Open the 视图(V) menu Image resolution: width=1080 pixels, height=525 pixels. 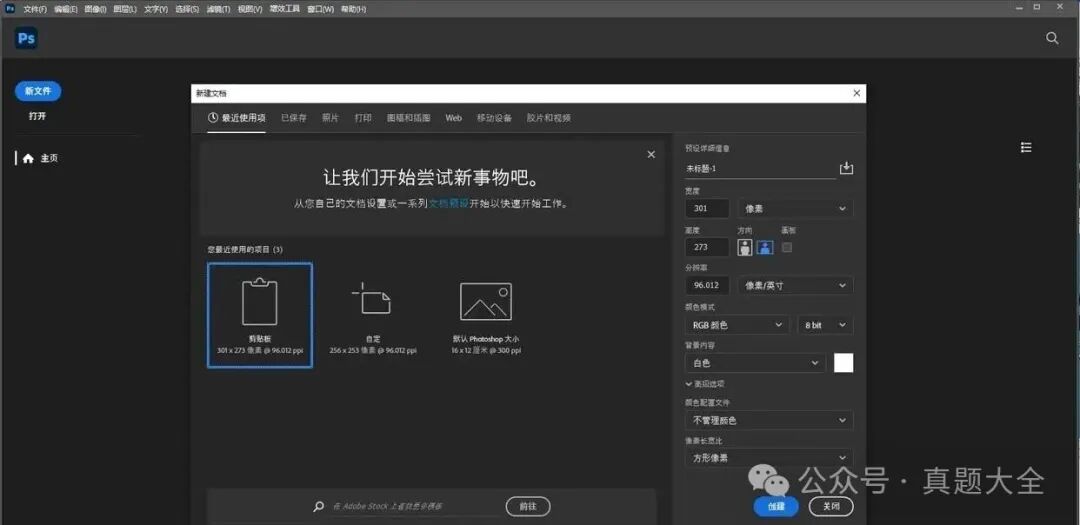[x=250, y=10]
